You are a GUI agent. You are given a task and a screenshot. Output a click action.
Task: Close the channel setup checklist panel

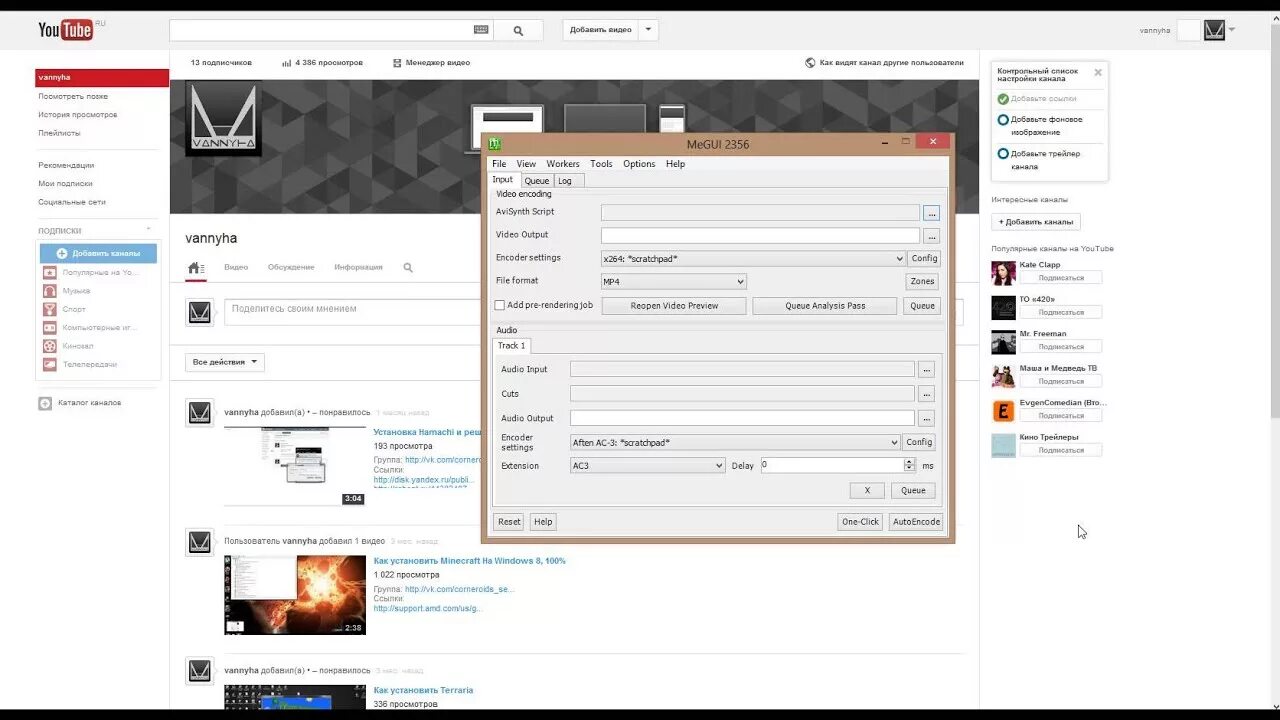pos(1098,72)
